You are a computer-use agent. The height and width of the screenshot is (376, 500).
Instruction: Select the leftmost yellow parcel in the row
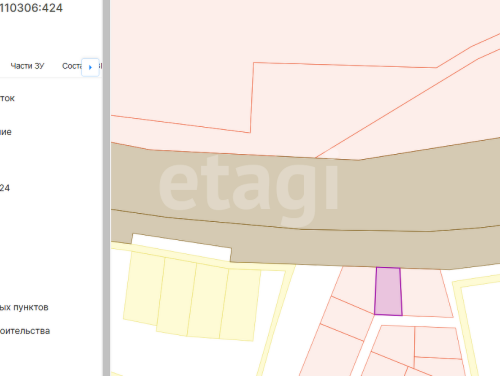coord(144,288)
